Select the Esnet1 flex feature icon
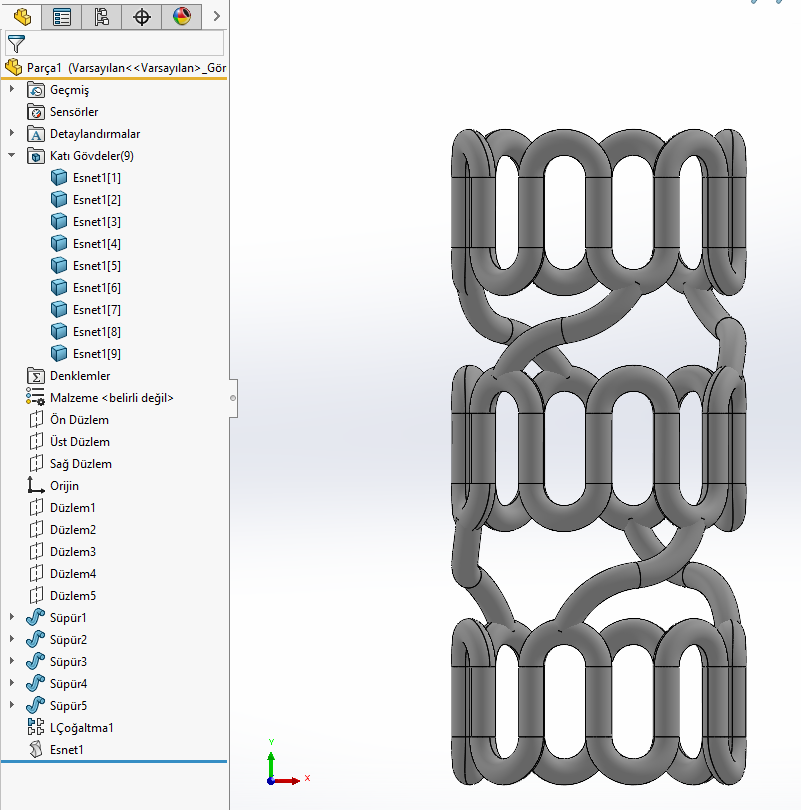The height and width of the screenshot is (810, 801). point(36,750)
